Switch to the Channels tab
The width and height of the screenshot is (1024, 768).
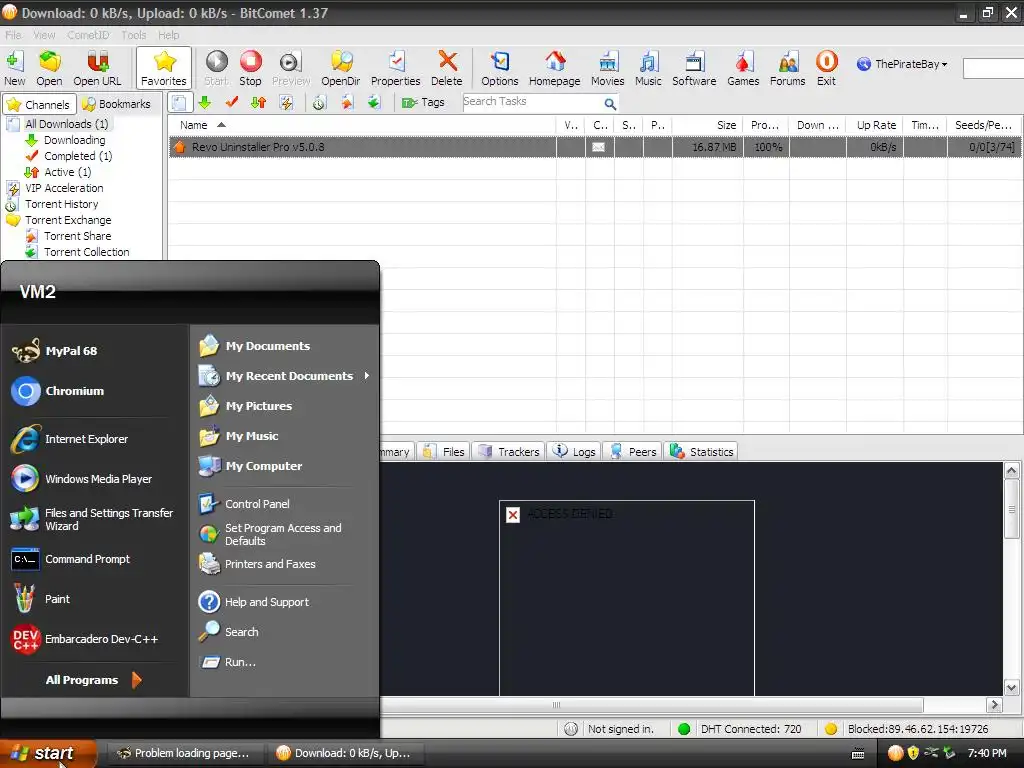tap(39, 104)
